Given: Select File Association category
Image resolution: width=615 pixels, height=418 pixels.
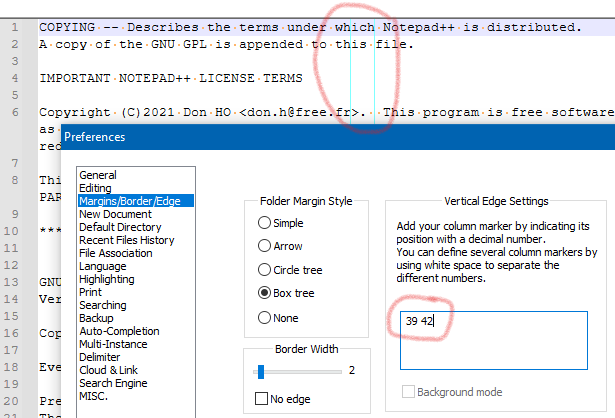Looking at the screenshot, I should pos(116,253).
